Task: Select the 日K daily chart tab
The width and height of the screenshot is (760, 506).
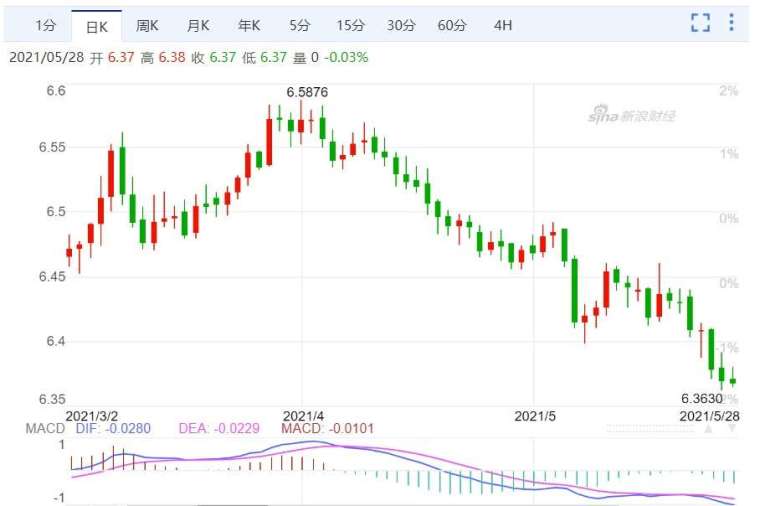Action: (x=96, y=27)
